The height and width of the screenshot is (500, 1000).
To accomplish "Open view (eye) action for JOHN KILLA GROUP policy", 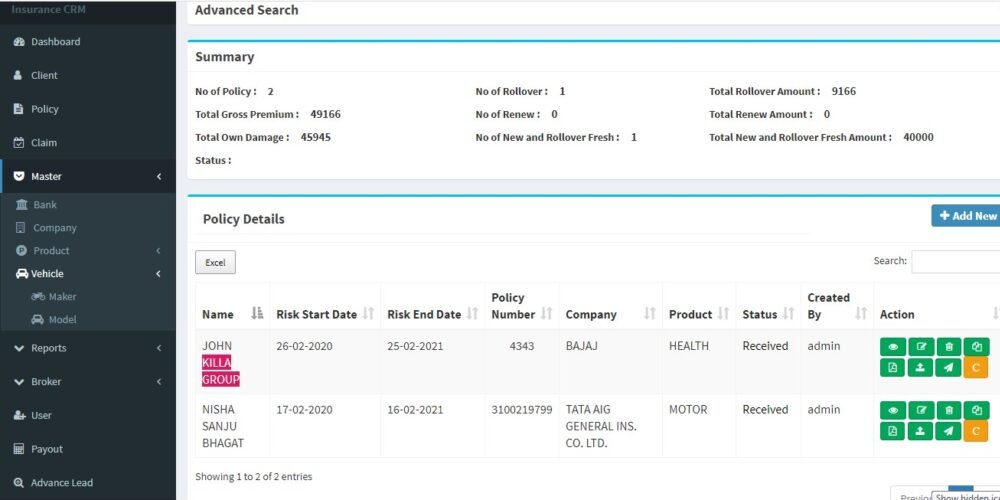I will coord(893,347).
